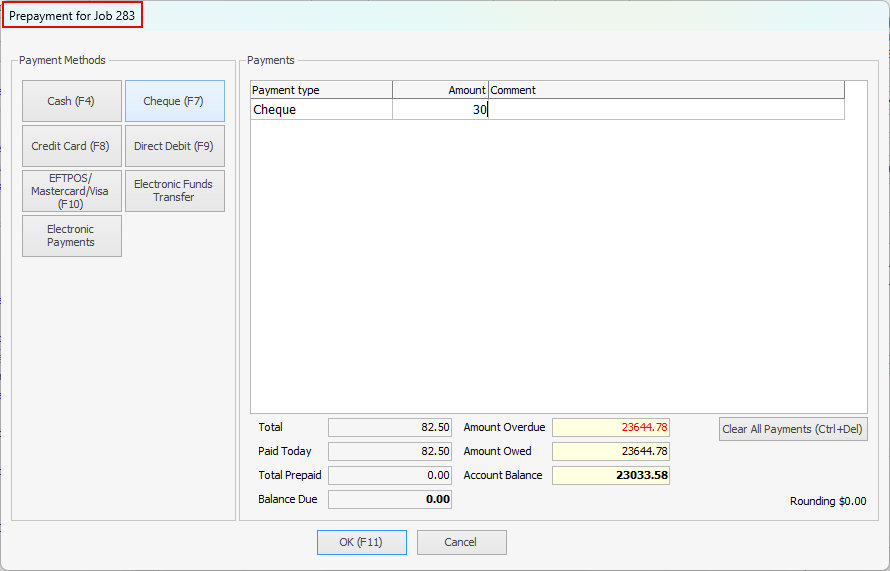Confirm payment with OK (F11)
The height and width of the screenshot is (571, 890).
(x=362, y=542)
